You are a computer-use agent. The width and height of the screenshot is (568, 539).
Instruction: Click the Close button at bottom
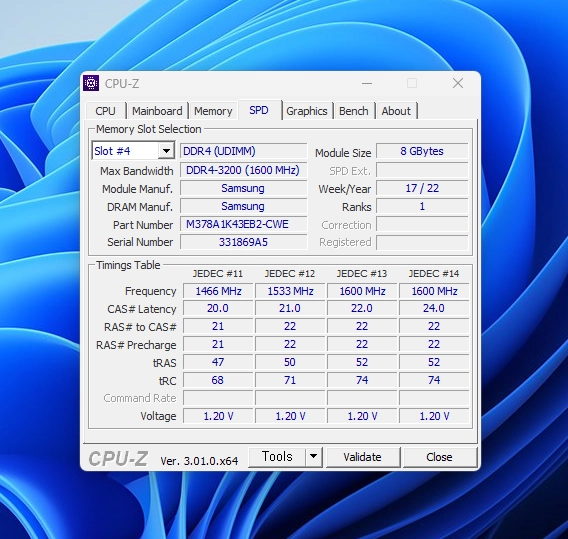pyautogui.click(x=439, y=457)
